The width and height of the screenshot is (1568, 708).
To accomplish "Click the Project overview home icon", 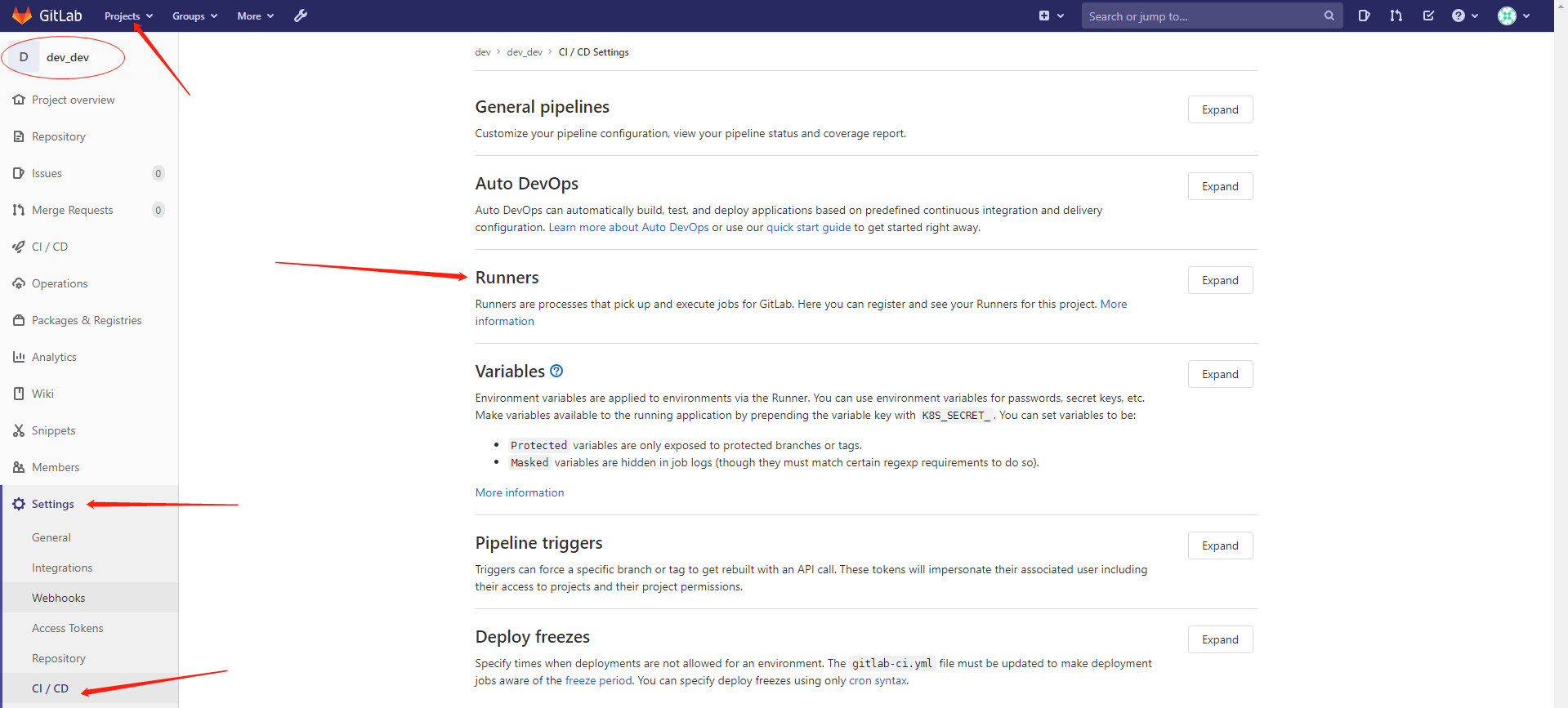I will pyautogui.click(x=19, y=100).
